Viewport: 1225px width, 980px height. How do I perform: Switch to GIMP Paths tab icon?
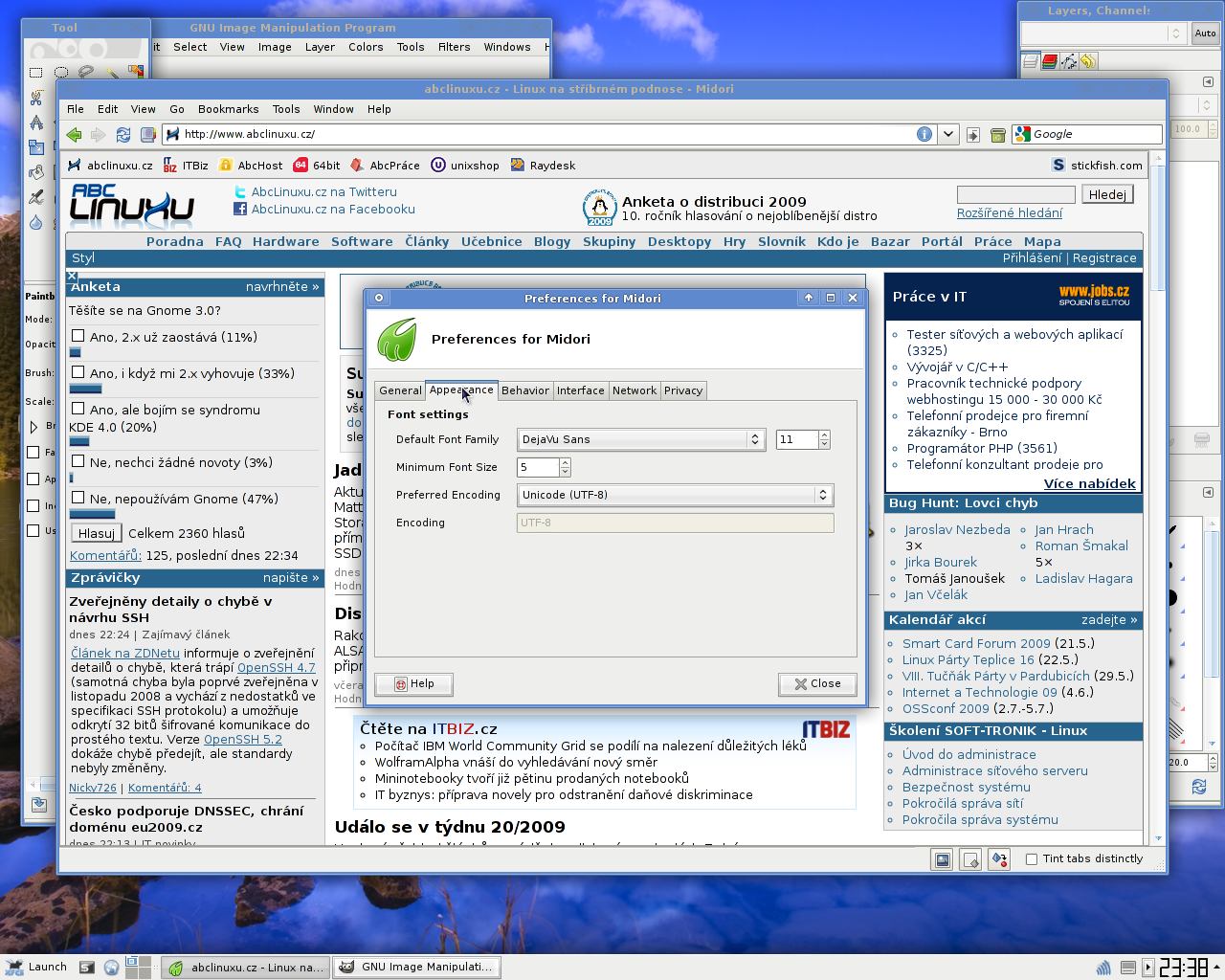click(1069, 61)
